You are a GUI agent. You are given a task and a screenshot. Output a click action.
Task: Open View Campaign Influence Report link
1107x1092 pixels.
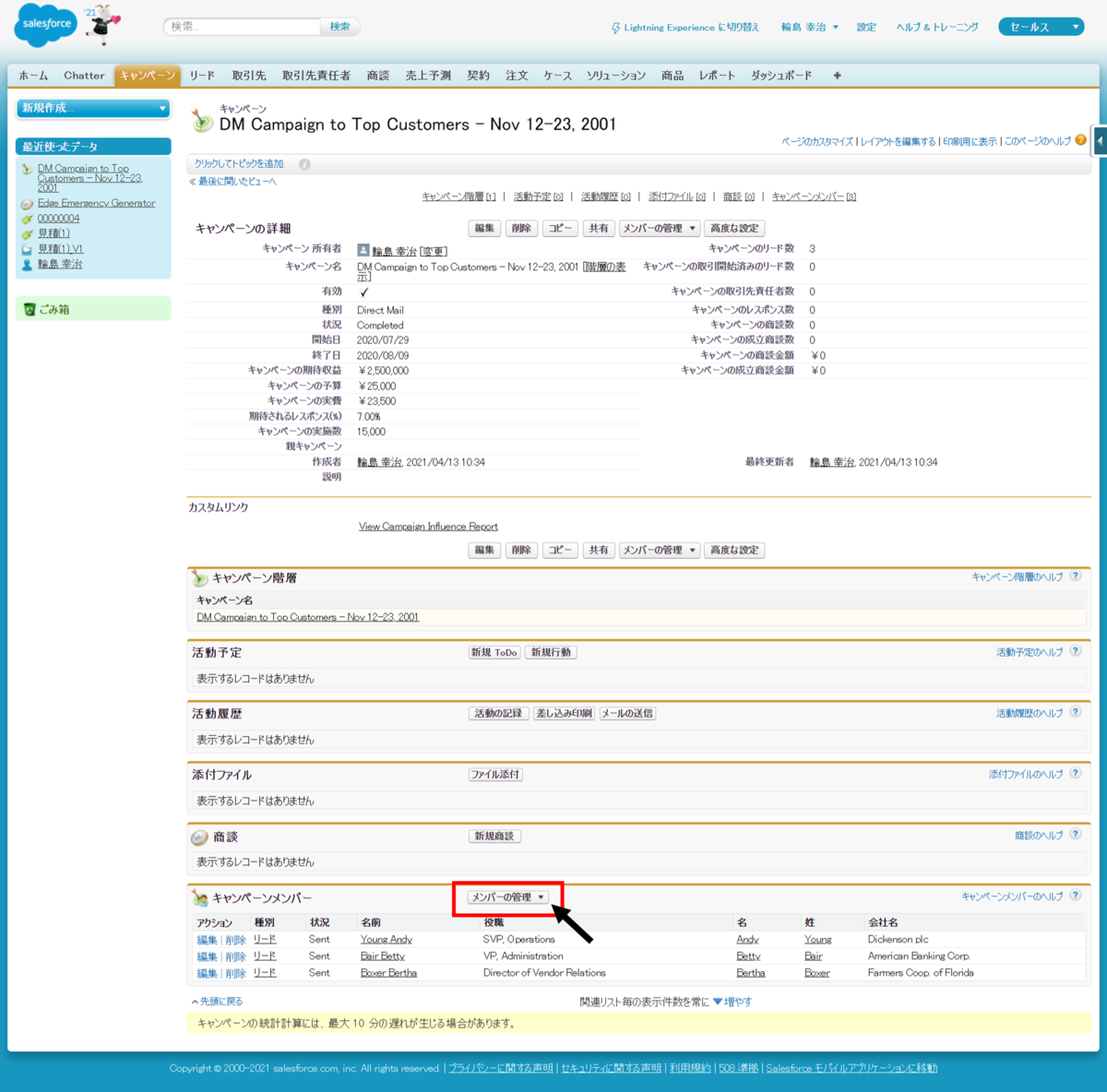[x=428, y=527]
